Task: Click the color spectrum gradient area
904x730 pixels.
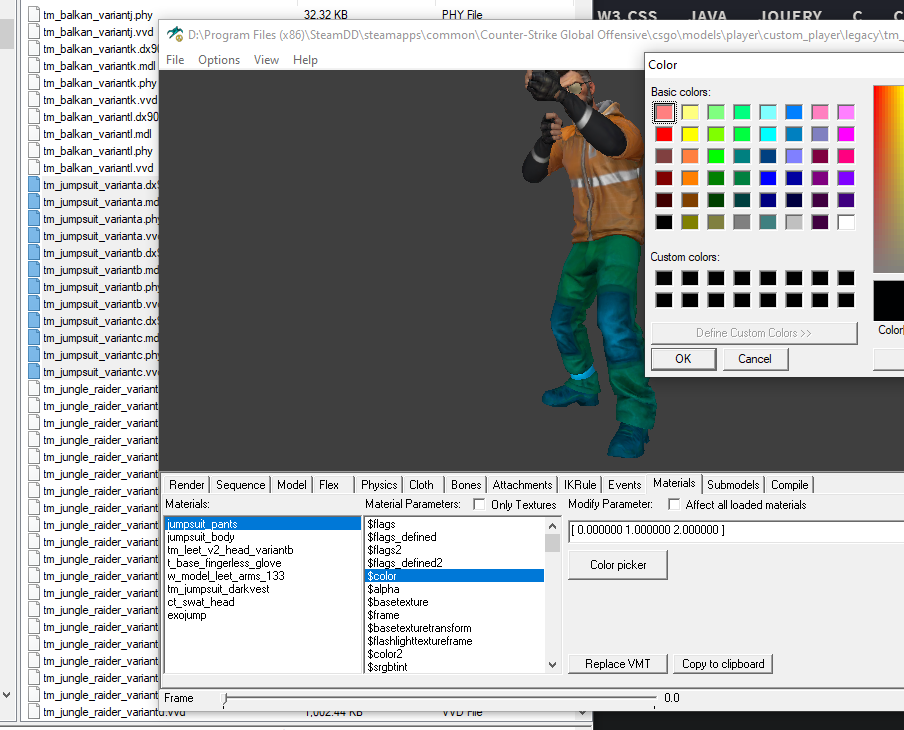Action: pos(888,179)
